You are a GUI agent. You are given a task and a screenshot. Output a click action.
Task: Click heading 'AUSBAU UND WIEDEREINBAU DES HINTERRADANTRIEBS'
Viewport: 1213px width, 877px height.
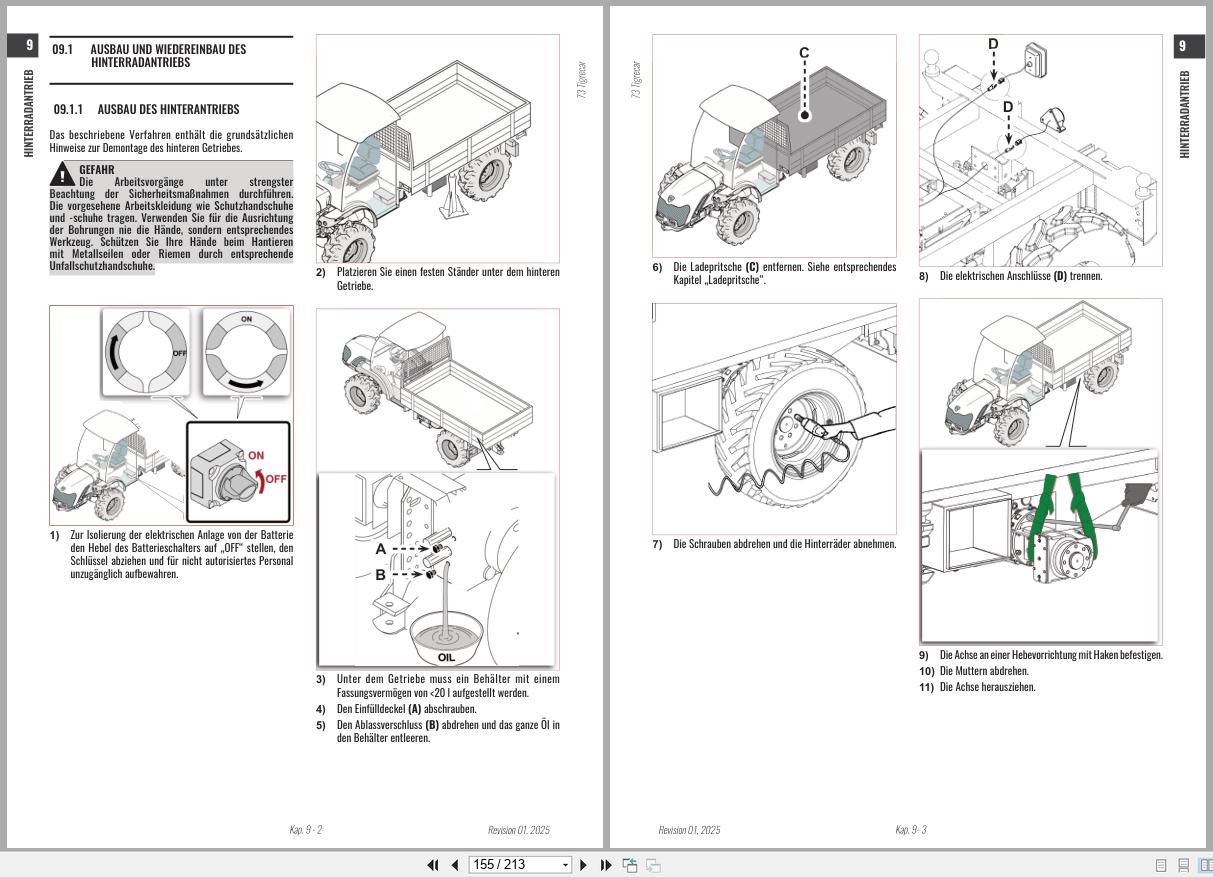pyautogui.click(x=168, y=56)
